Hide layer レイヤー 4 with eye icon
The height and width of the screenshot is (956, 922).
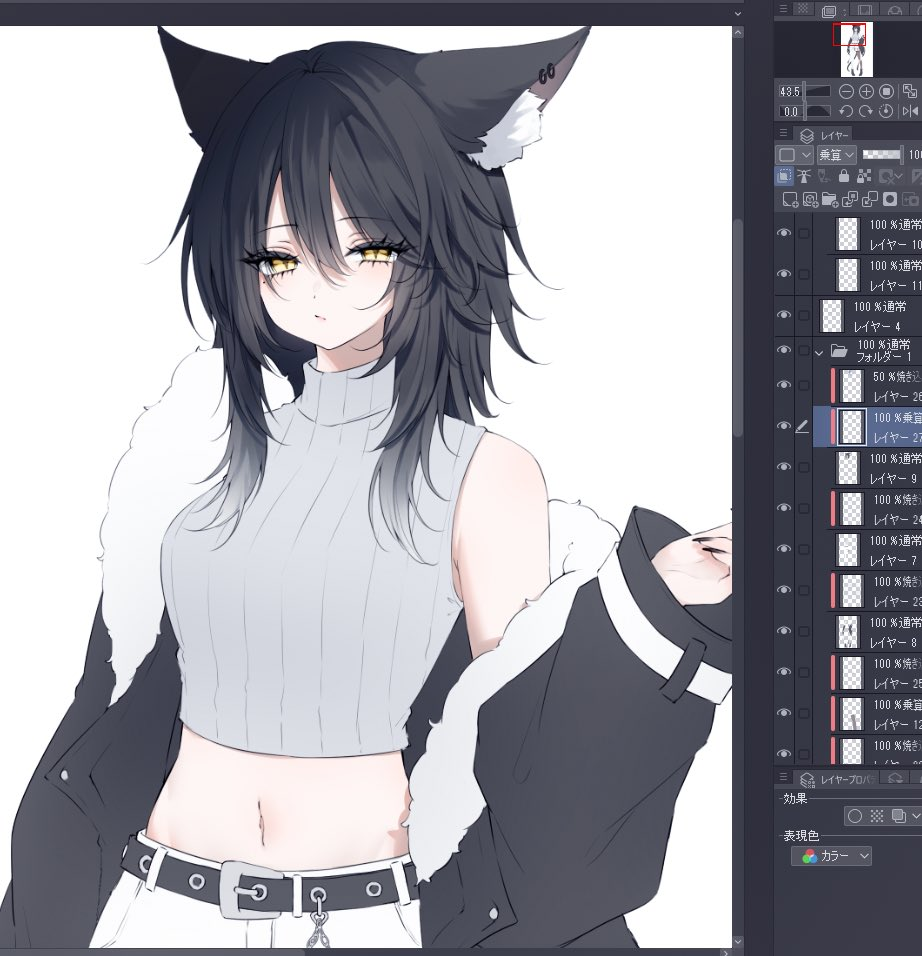pyautogui.click(x=784, y=315)
